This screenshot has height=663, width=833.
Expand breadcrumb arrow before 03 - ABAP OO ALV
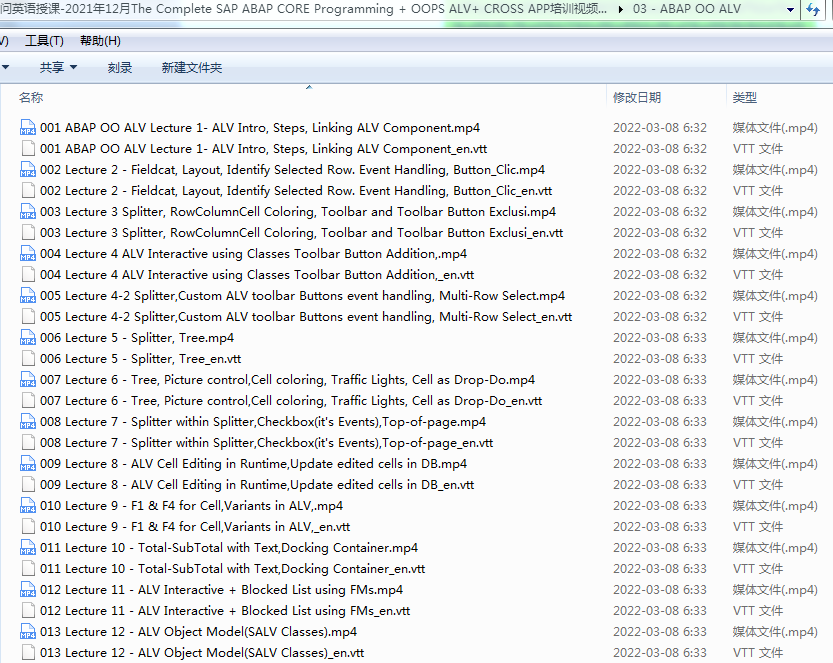click(620, 9)
